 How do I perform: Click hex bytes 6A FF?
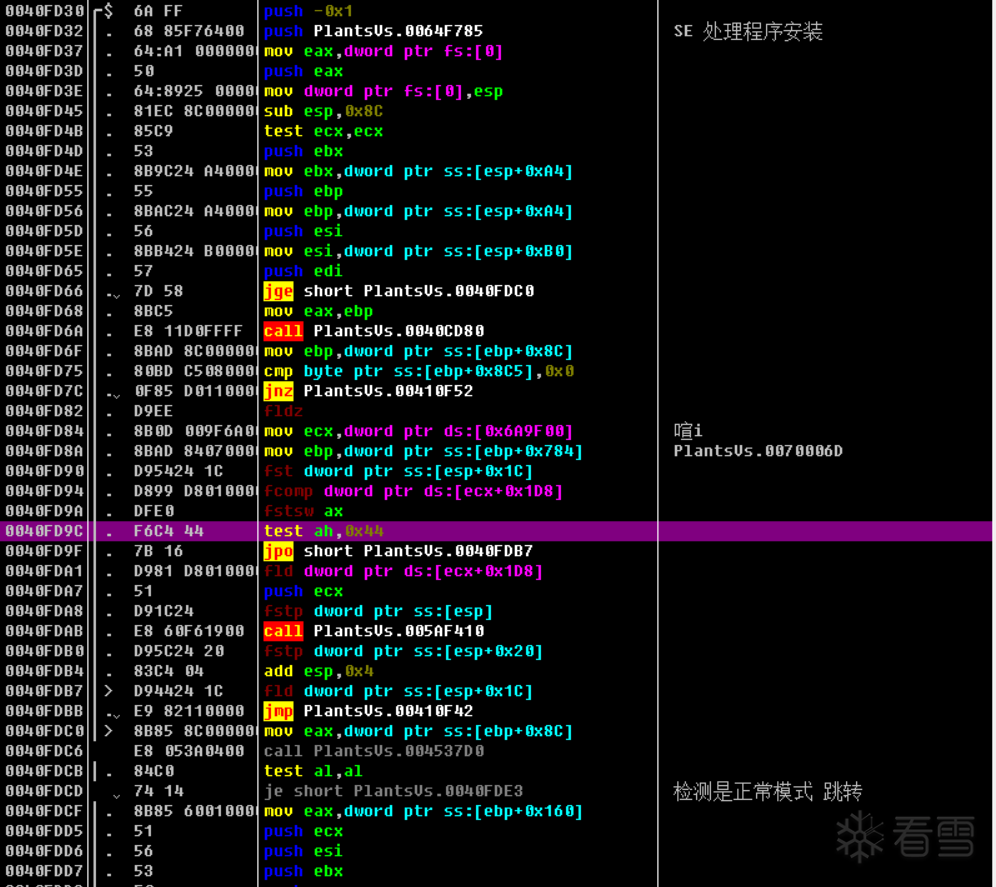(158, 11)
